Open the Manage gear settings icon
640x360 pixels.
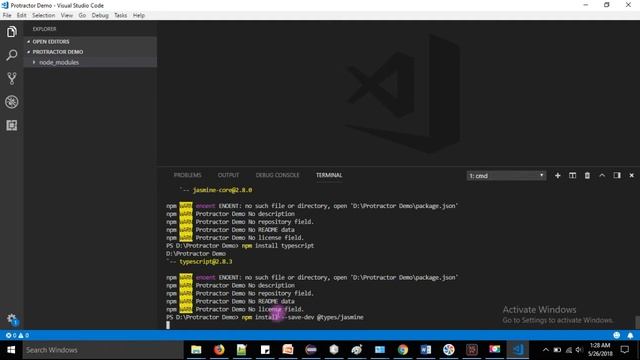[11, 319]
